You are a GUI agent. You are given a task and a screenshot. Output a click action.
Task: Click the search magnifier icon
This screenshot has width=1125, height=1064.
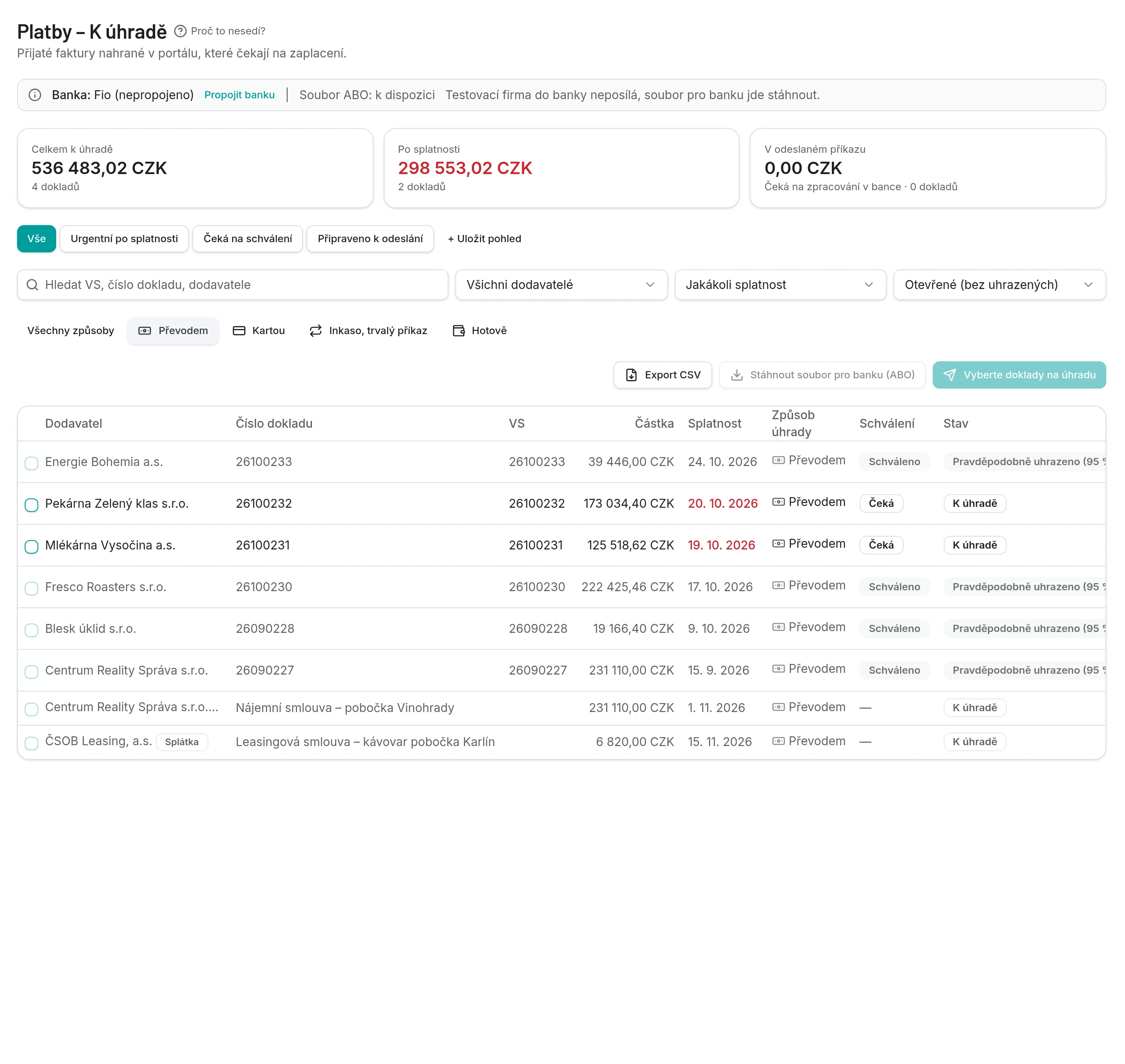pyautogui.click(x=32, y=285)
